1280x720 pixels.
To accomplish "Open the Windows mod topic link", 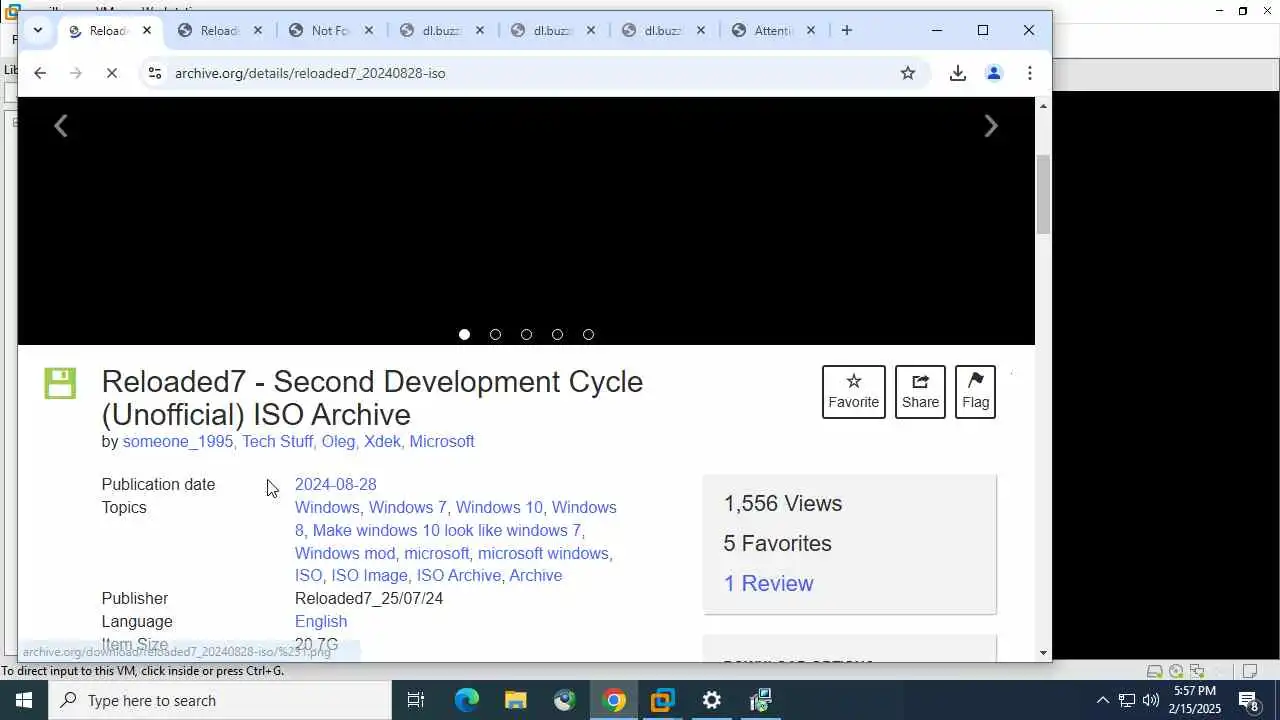I will coord(345,553).
